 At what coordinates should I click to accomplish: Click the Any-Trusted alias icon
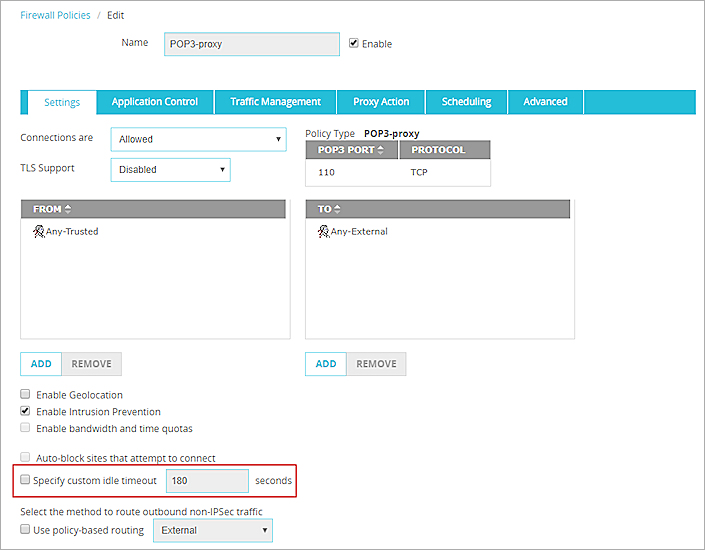(x=38, y=232)
